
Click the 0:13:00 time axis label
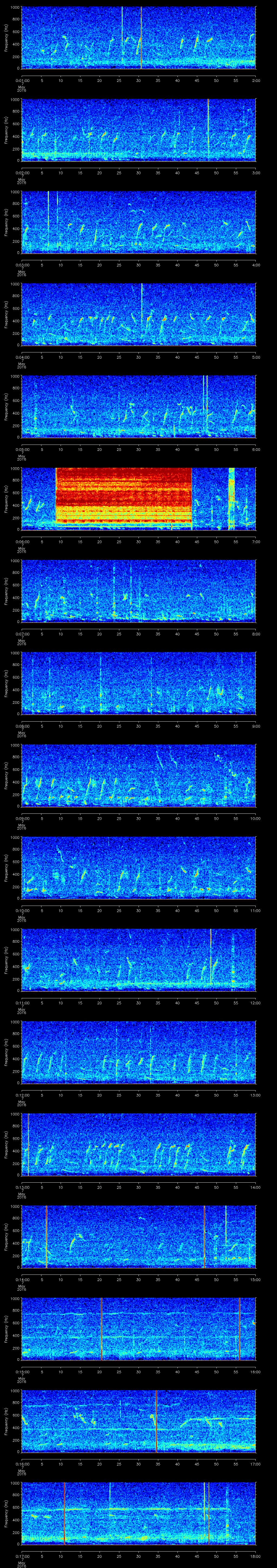[x=22, y=1187]
